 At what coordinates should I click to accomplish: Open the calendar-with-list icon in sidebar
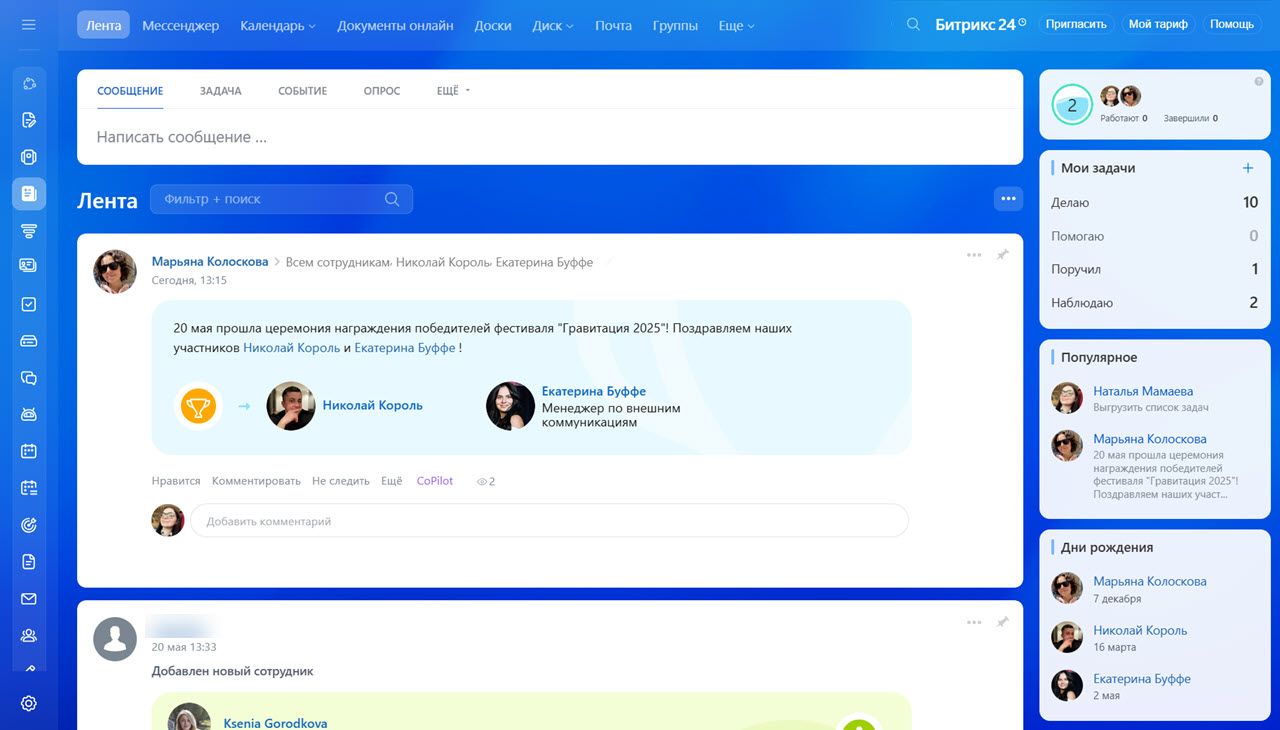pyautogui.click(x=29, y=488)
